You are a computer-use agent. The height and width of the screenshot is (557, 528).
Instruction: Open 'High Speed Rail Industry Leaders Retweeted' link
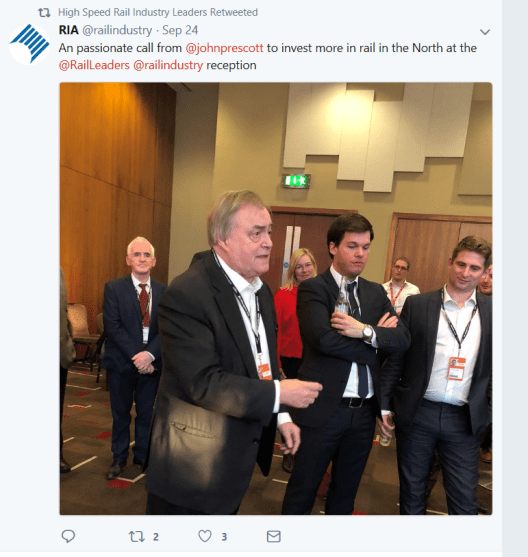[158, 12]
